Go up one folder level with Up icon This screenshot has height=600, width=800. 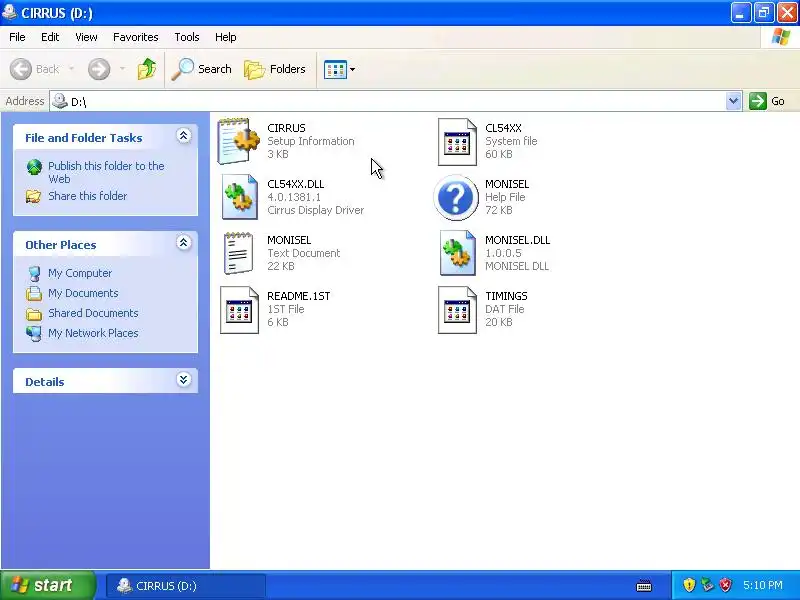point(147,69)
